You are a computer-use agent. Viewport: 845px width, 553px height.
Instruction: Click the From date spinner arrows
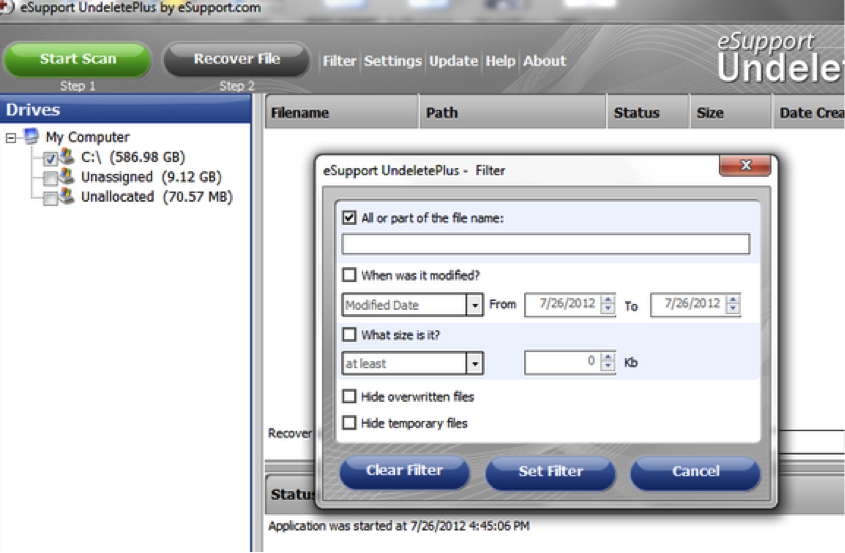click(x=608, y=305)
